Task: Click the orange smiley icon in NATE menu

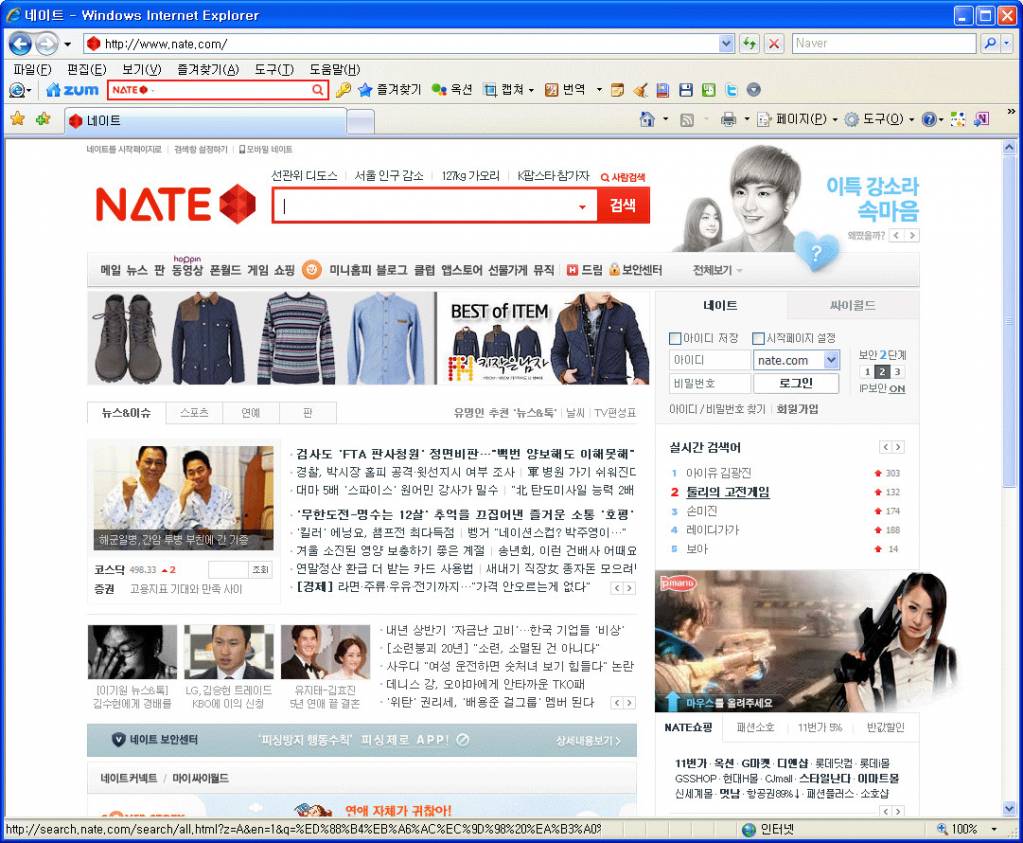Action: click(312, 269)
